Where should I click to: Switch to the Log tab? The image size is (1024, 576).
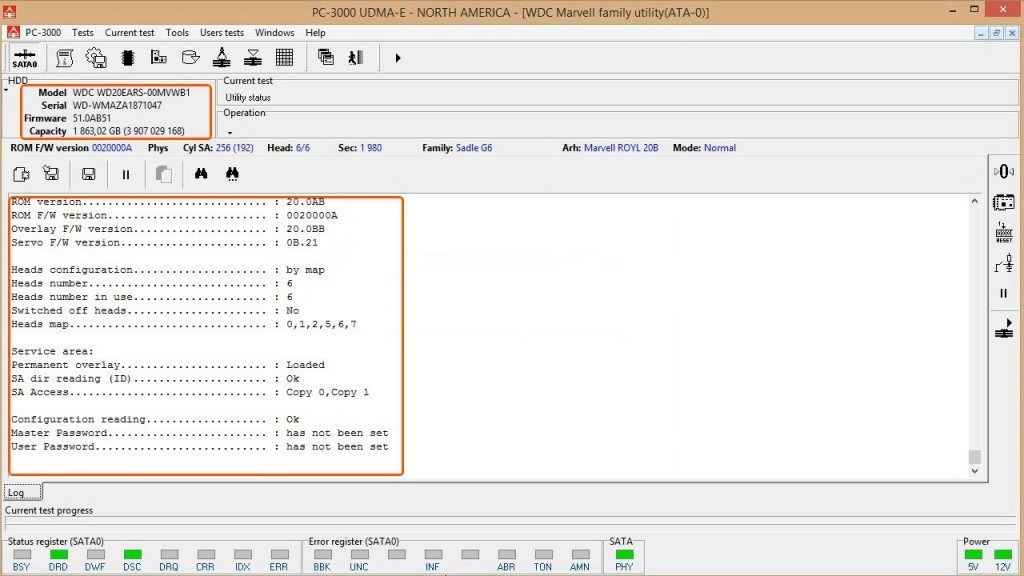(x=16, y=493)
